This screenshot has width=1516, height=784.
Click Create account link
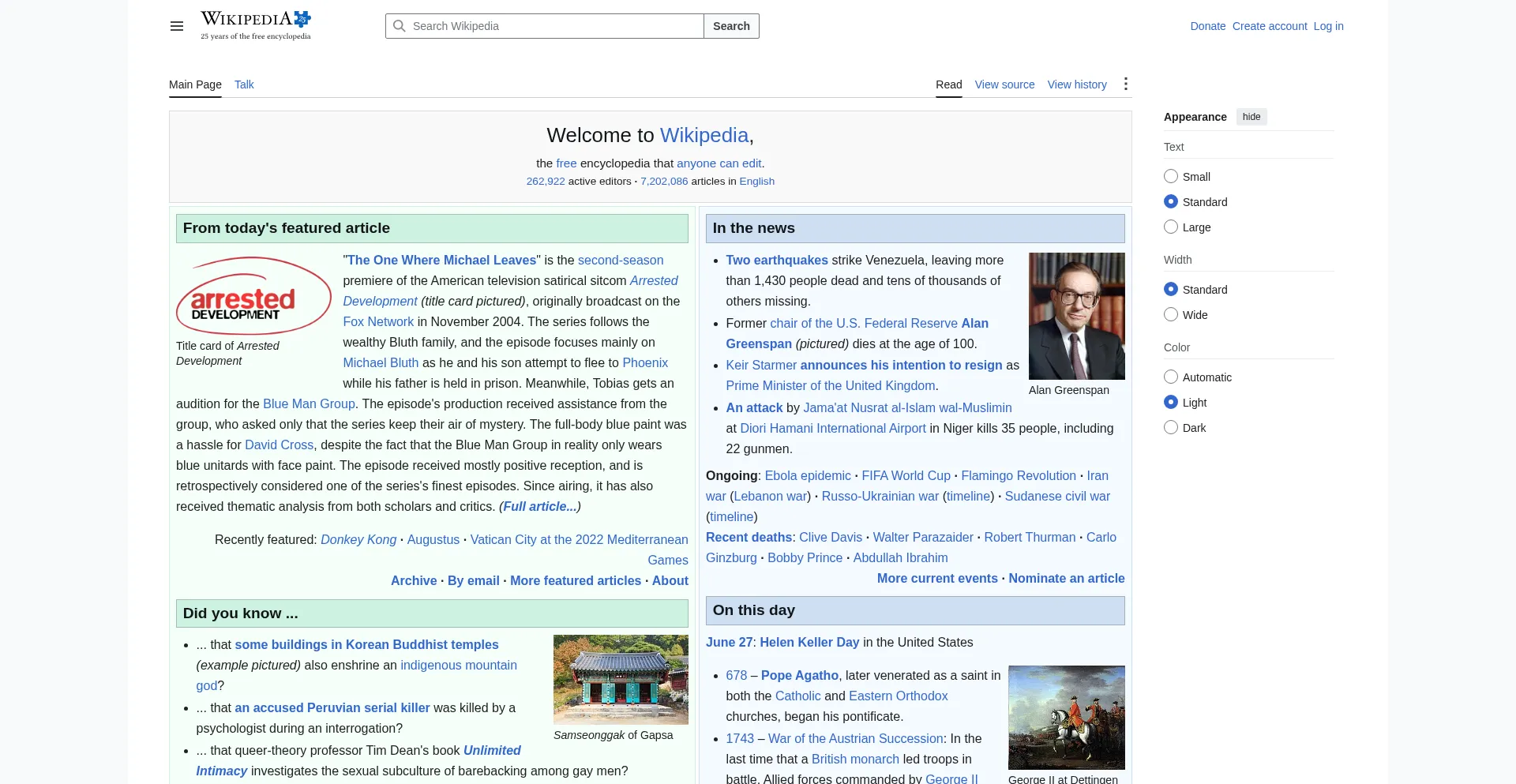coord(1270,26)
